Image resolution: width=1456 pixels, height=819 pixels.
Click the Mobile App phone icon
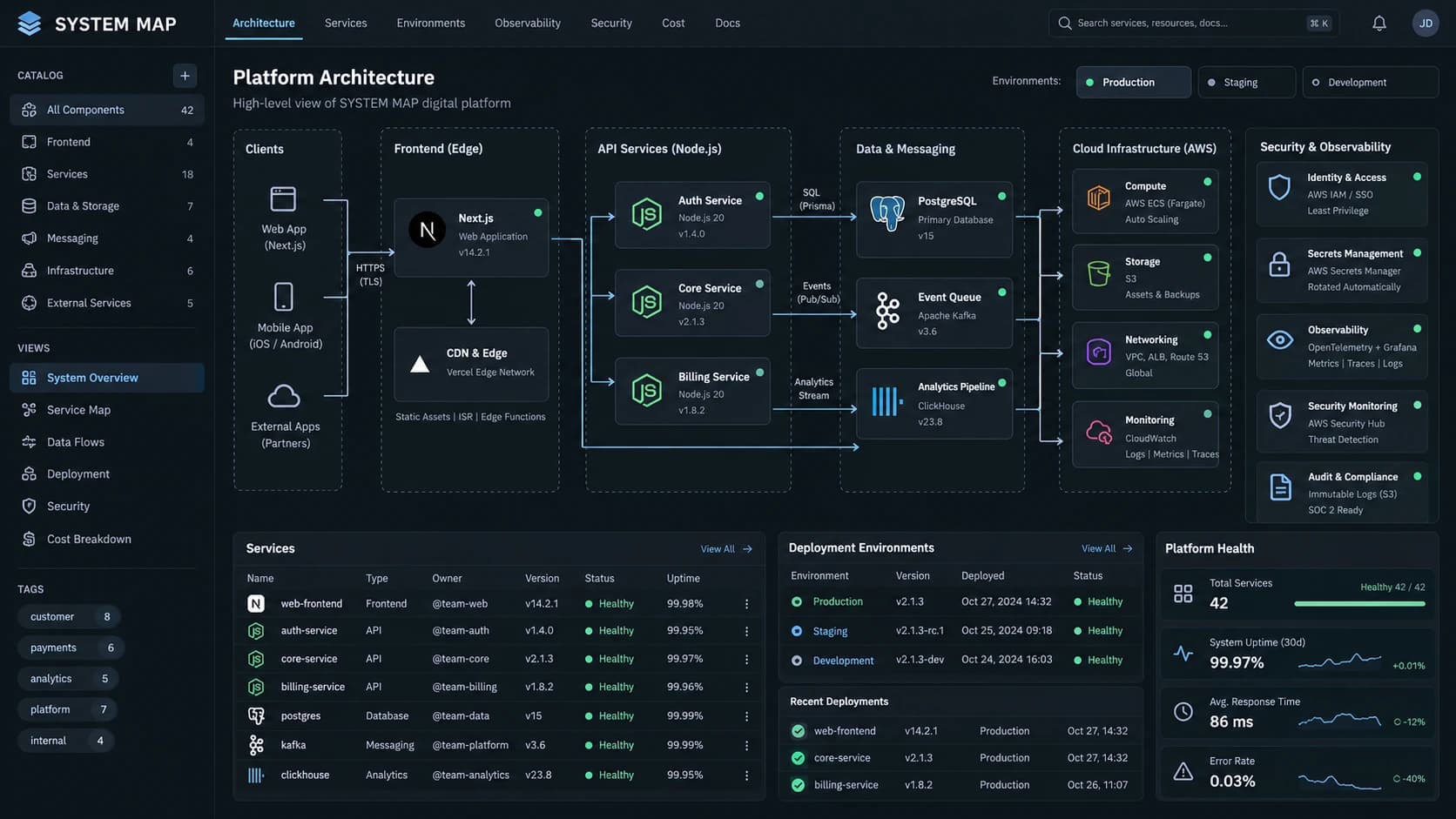(284, 297)
